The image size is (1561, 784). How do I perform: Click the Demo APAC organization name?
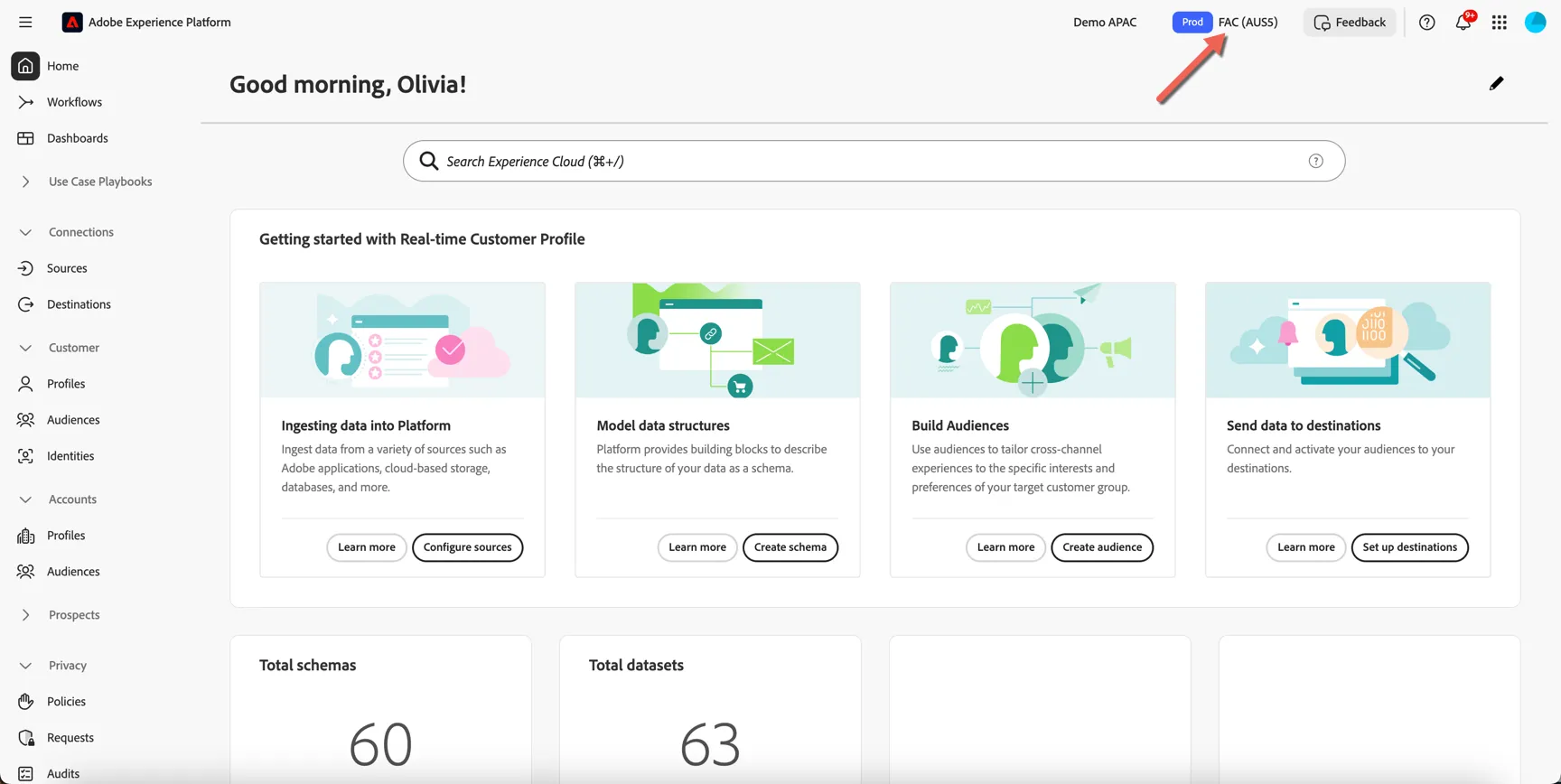point(1105,23)
